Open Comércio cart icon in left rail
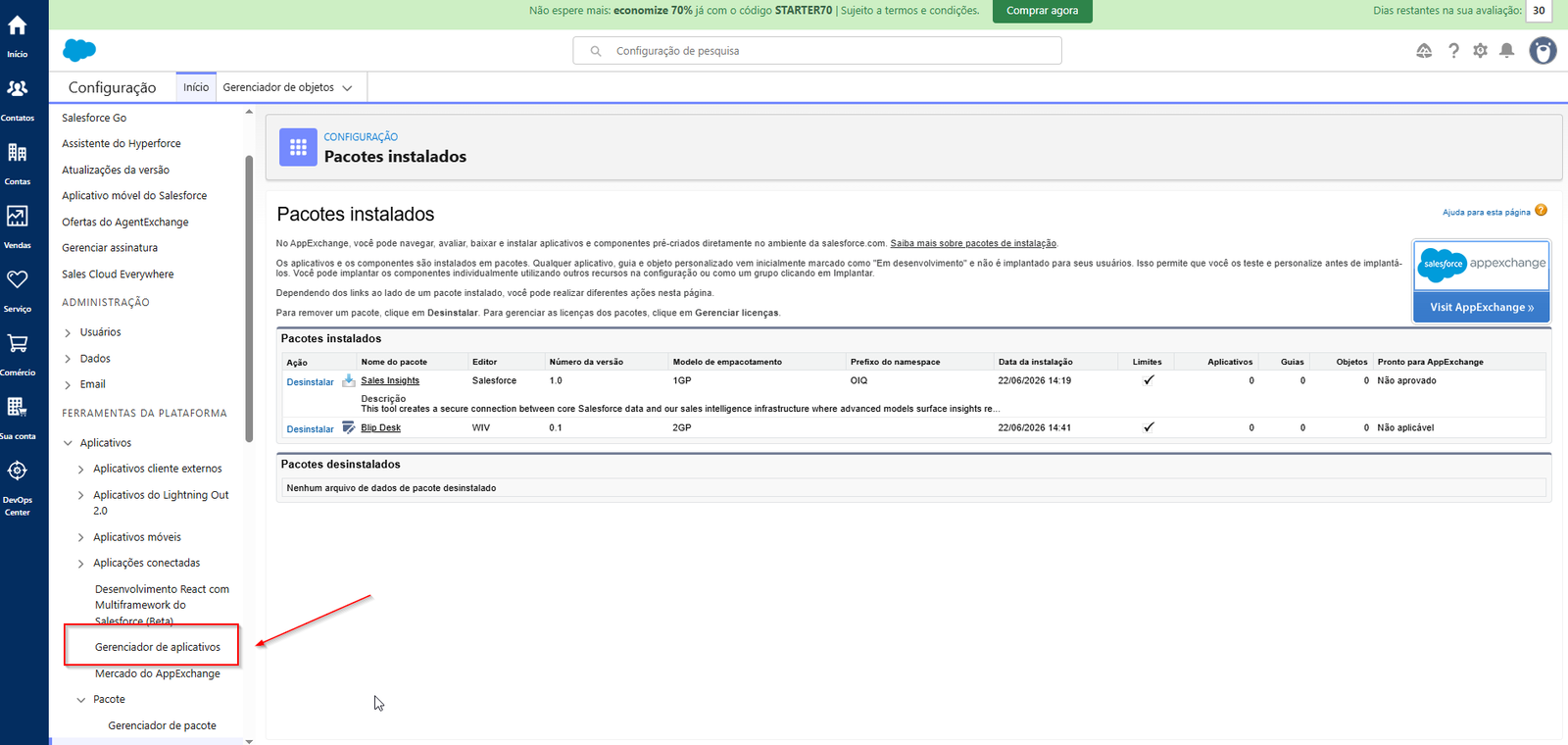The image size is (1568, 745). pos(18,343)
